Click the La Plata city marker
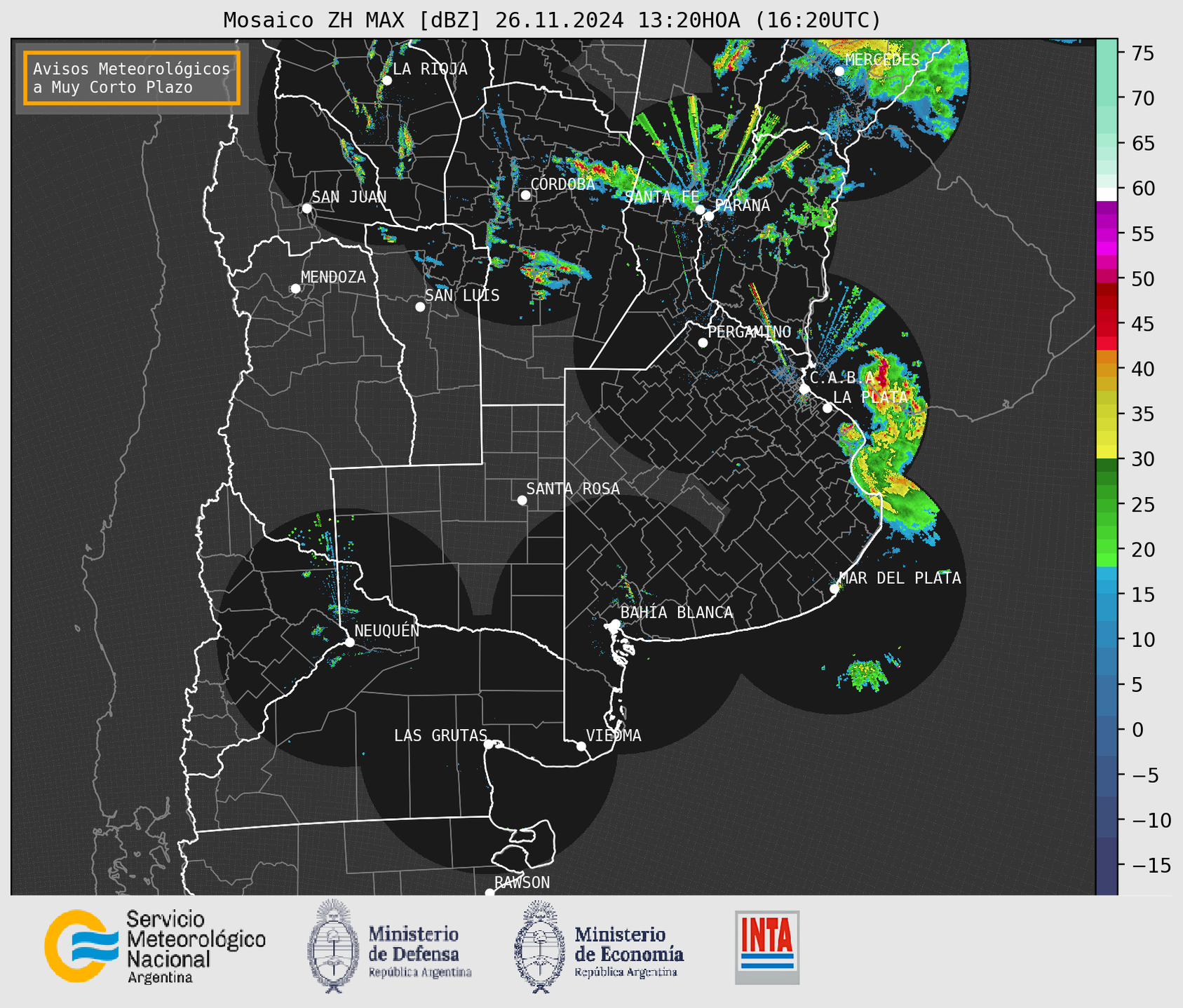The height and width of the screenshot is (1008, 1183). tap(827, 408)
